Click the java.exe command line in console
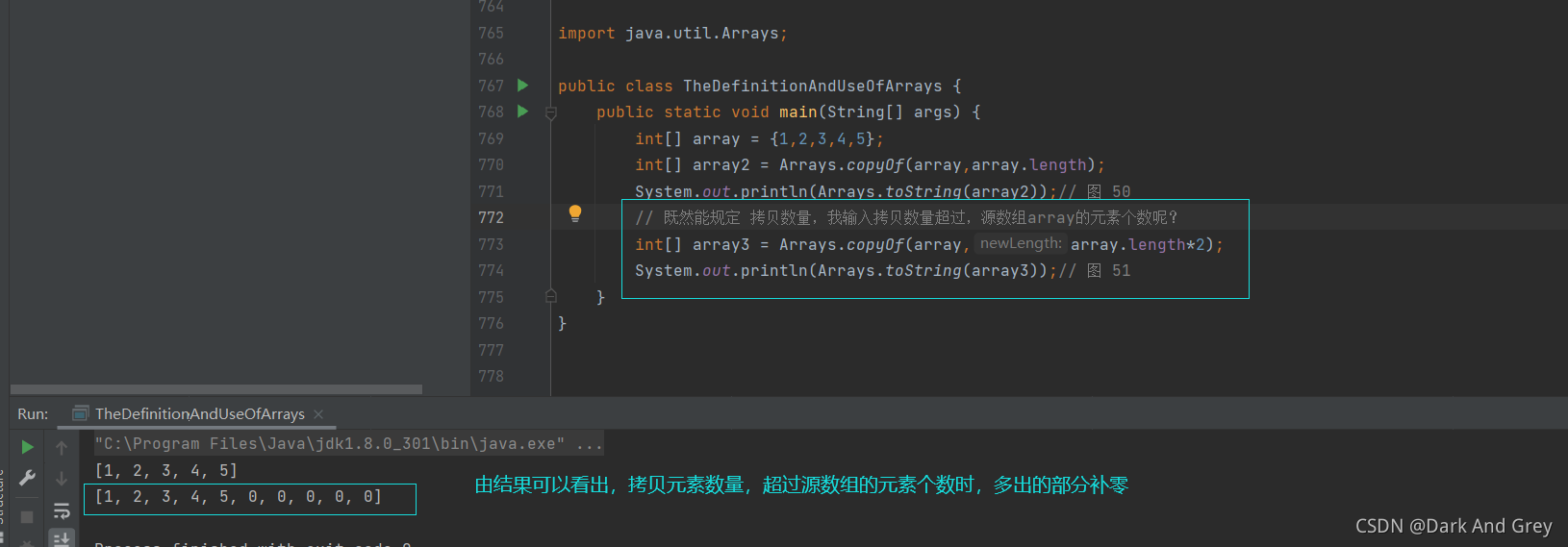1568x547 pixels. (348, 444)
